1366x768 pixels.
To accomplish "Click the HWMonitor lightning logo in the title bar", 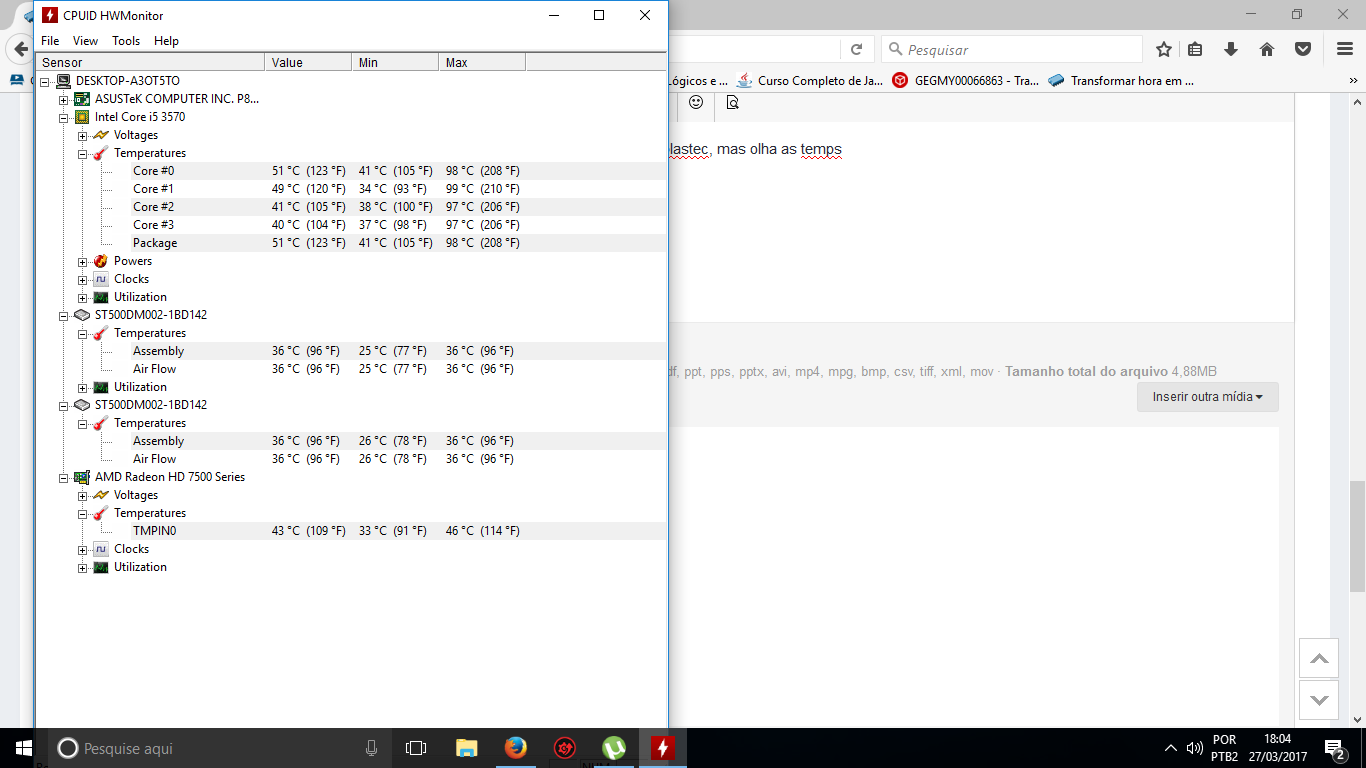I will (x=50, y=15).
